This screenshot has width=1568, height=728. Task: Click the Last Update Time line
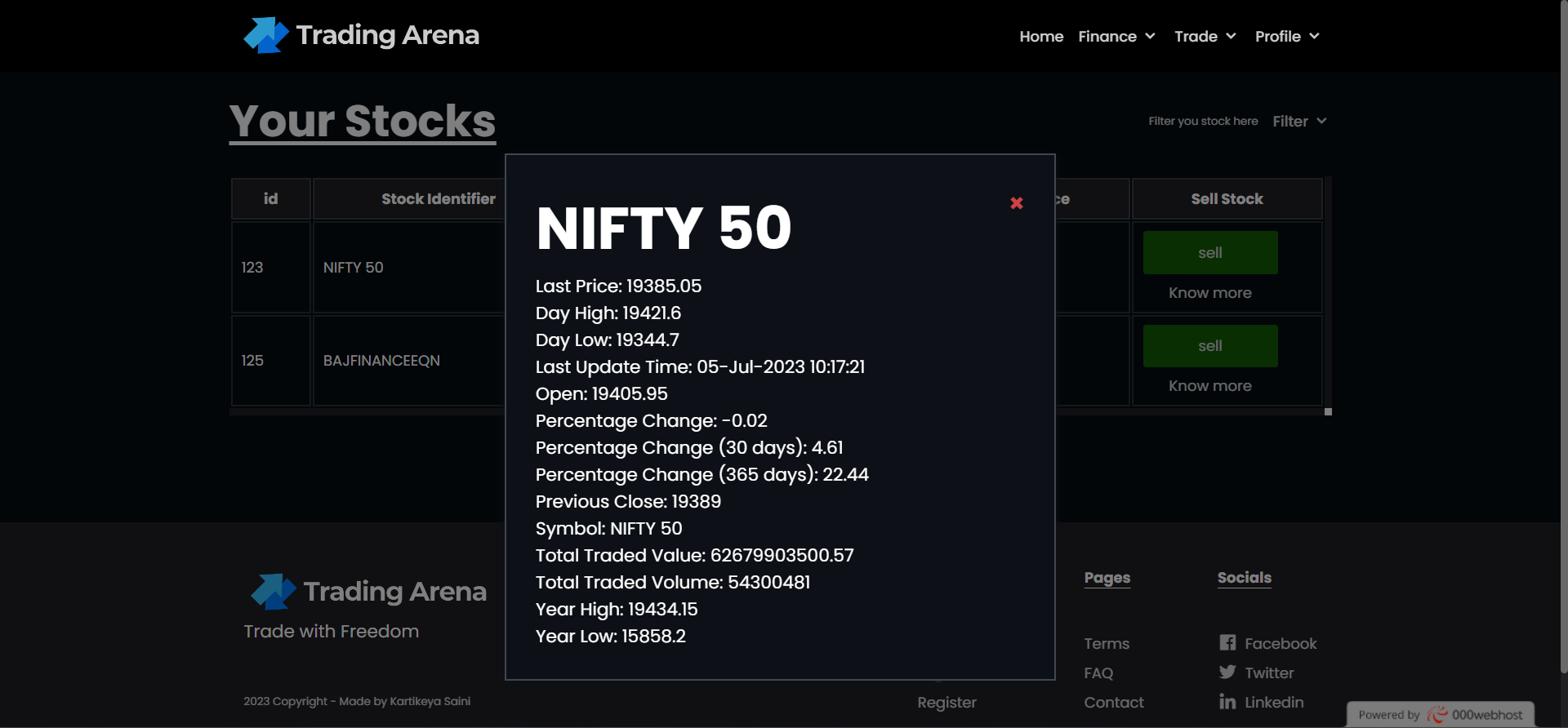coord(700,366)
